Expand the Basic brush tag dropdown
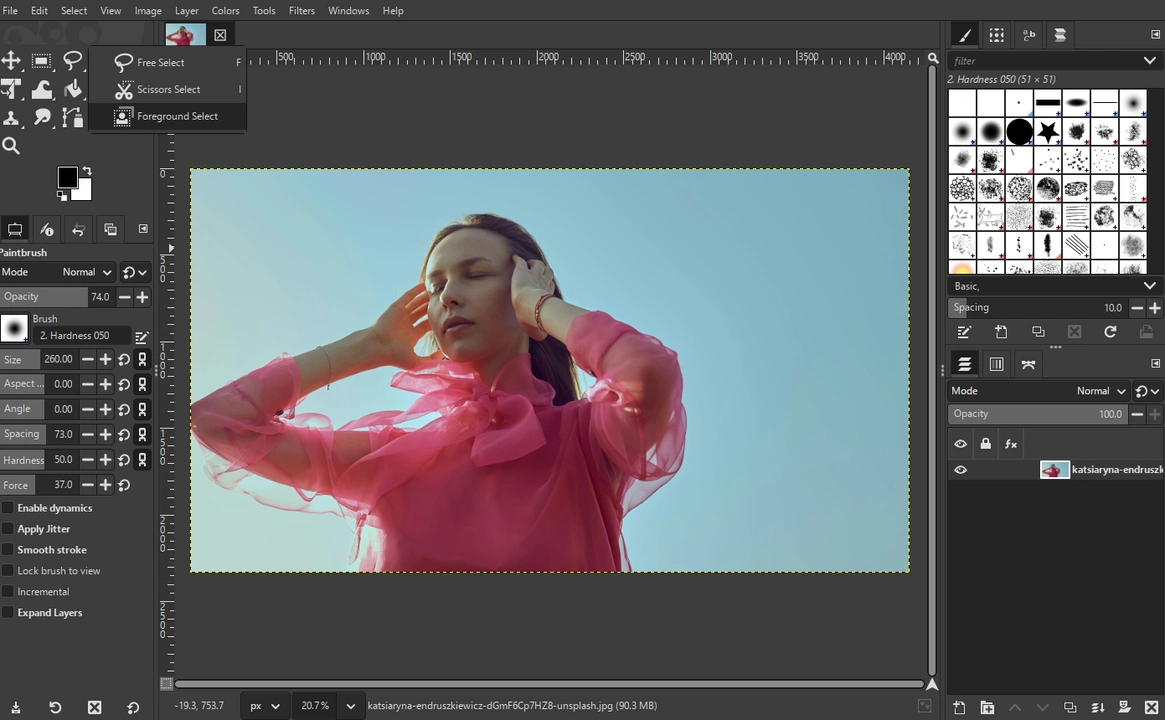1165x720 pixels. tap(1149, 285)
